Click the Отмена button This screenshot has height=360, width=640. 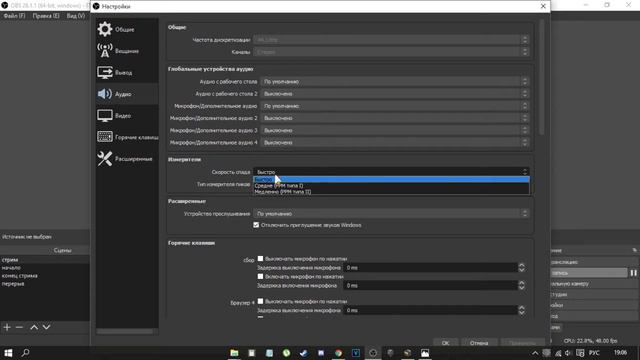tap(479, 343)
